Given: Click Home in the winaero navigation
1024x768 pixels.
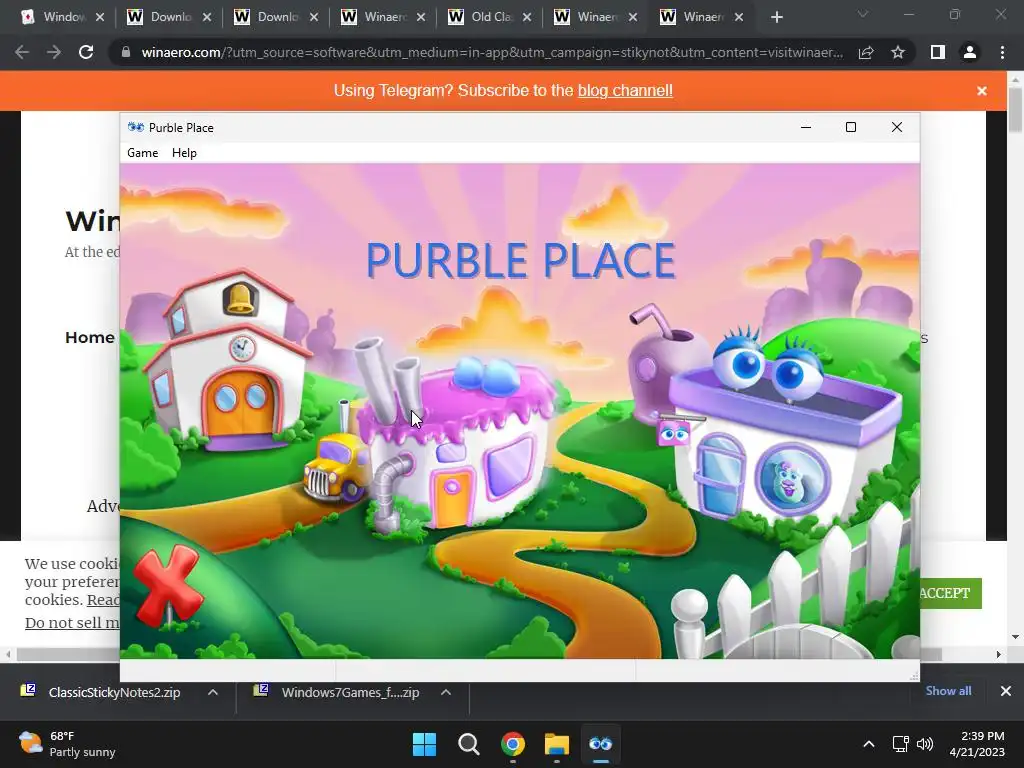Looking at the screenshot, I should [x=89, y=338].
